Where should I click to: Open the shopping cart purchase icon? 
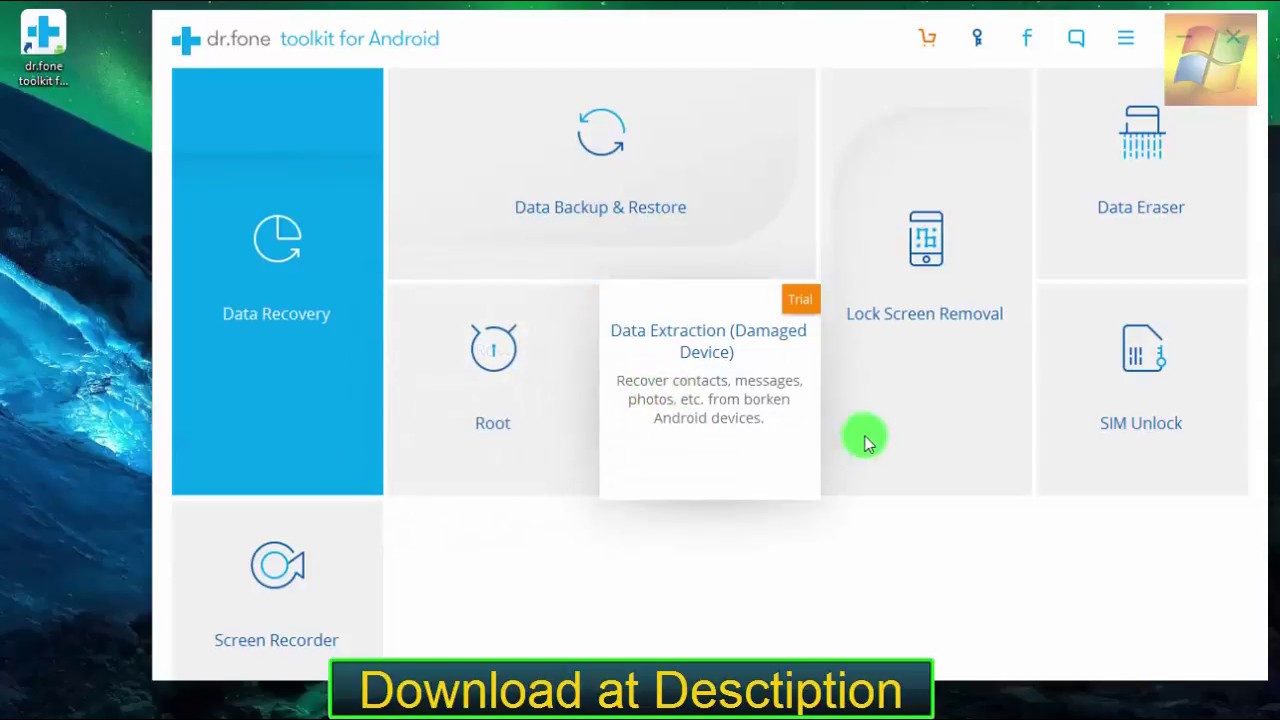928,38
